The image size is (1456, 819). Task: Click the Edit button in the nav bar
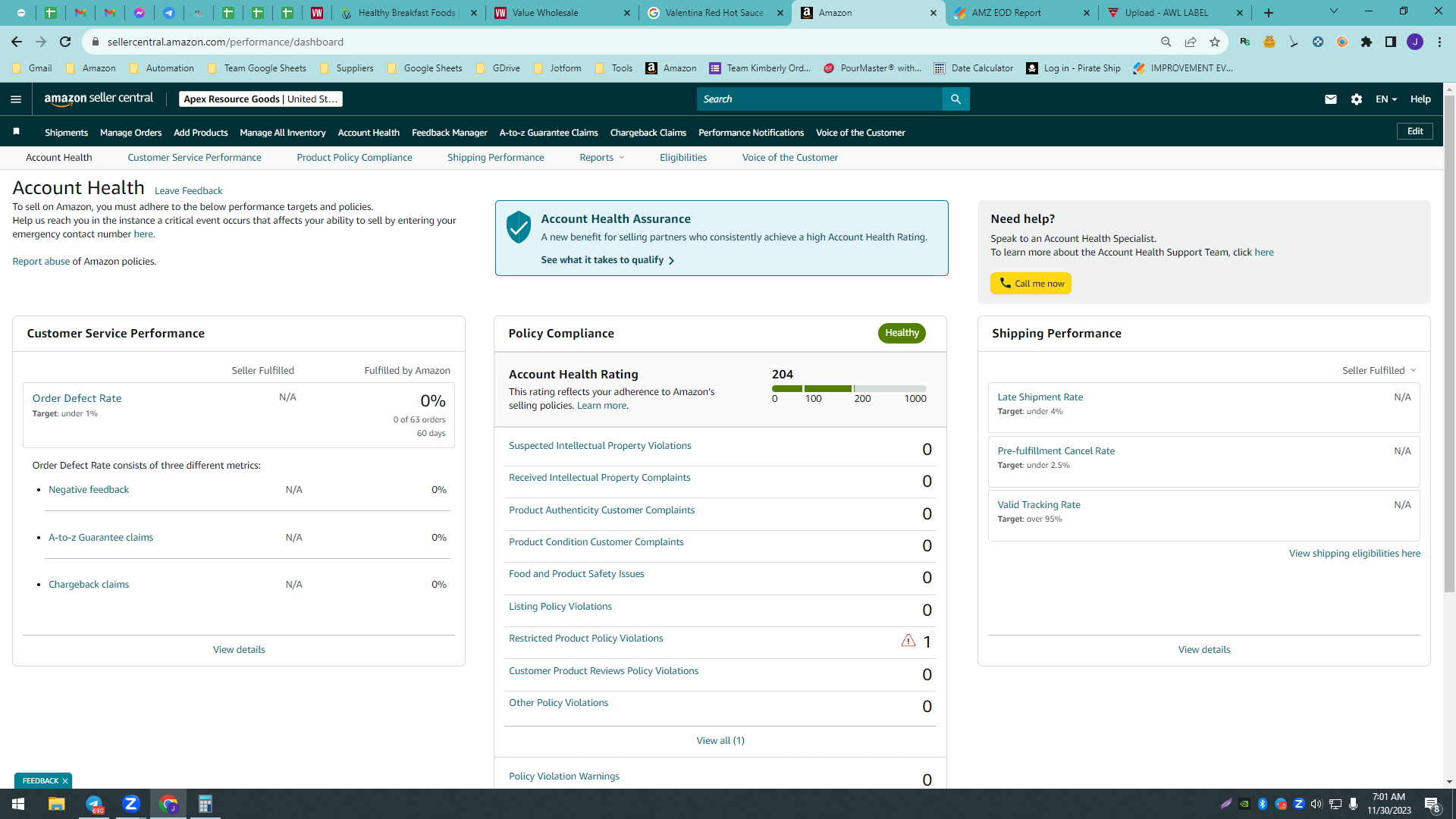click(x=1415, y=131)
